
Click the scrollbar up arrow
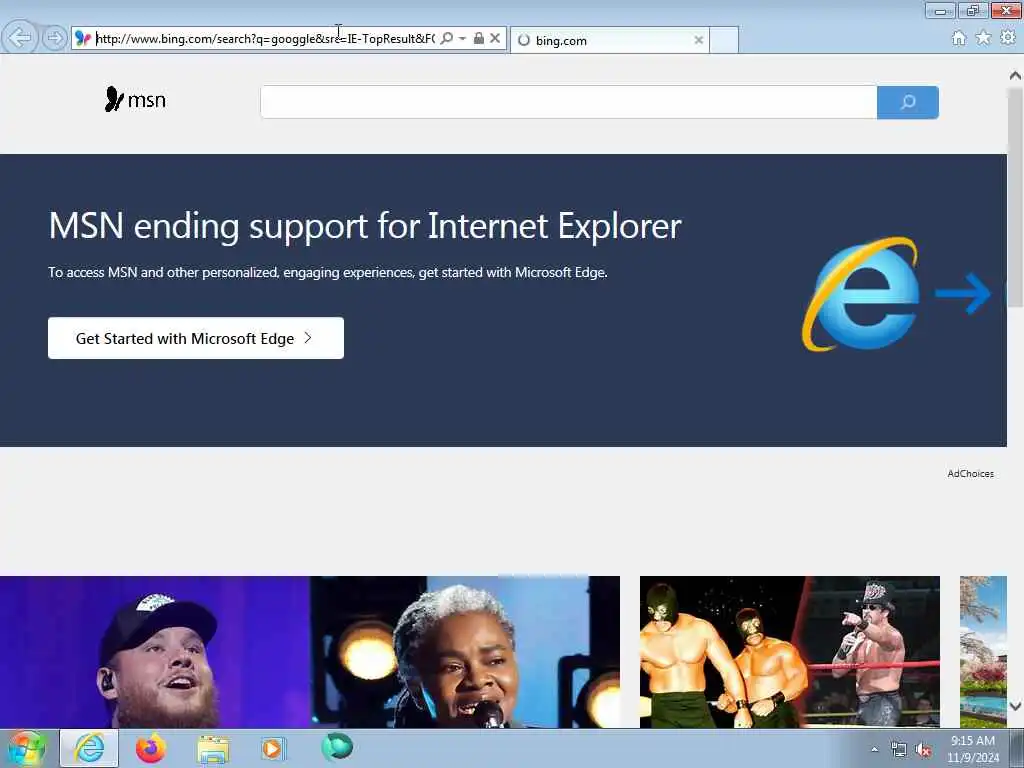[x=1015, y=76]
